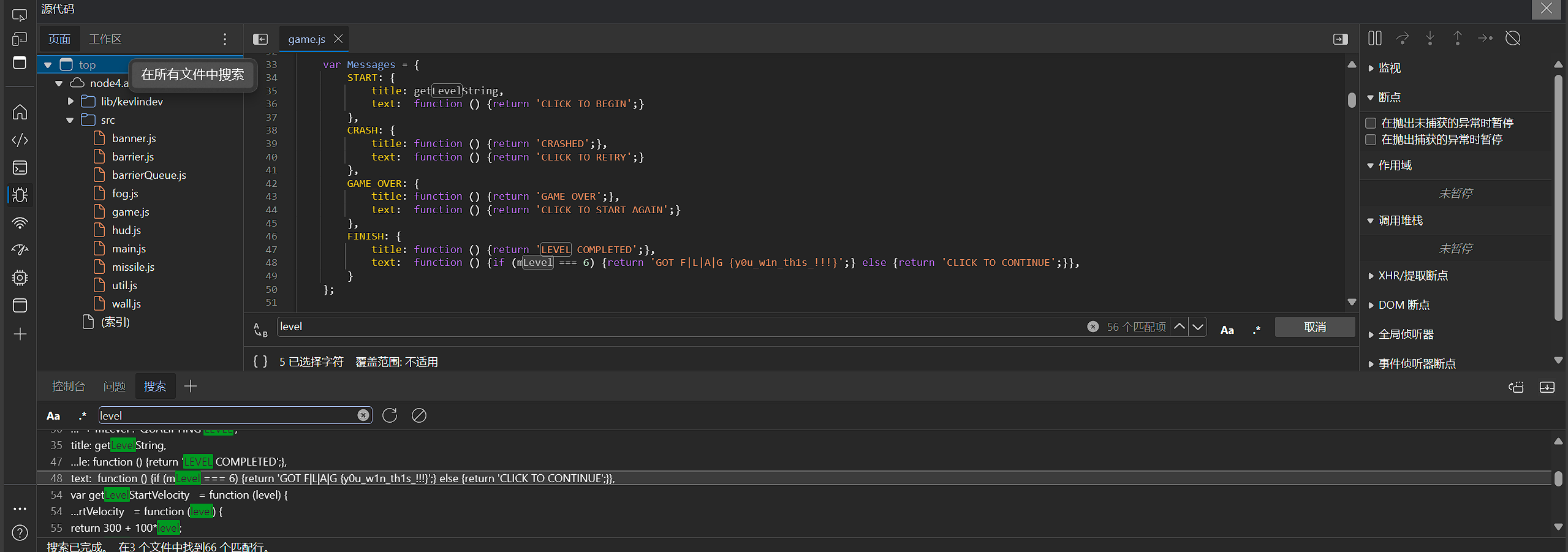Click the search results scrollbar thumb

pos(1558,478)
